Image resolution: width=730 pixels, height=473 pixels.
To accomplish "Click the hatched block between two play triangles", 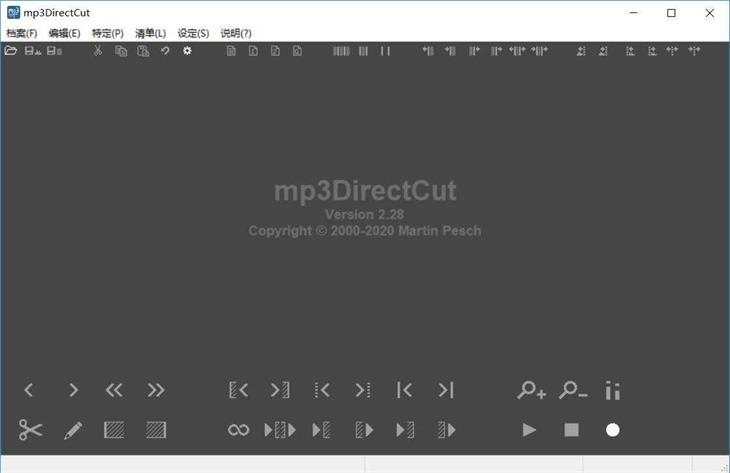I will click(x=280, y=430).
